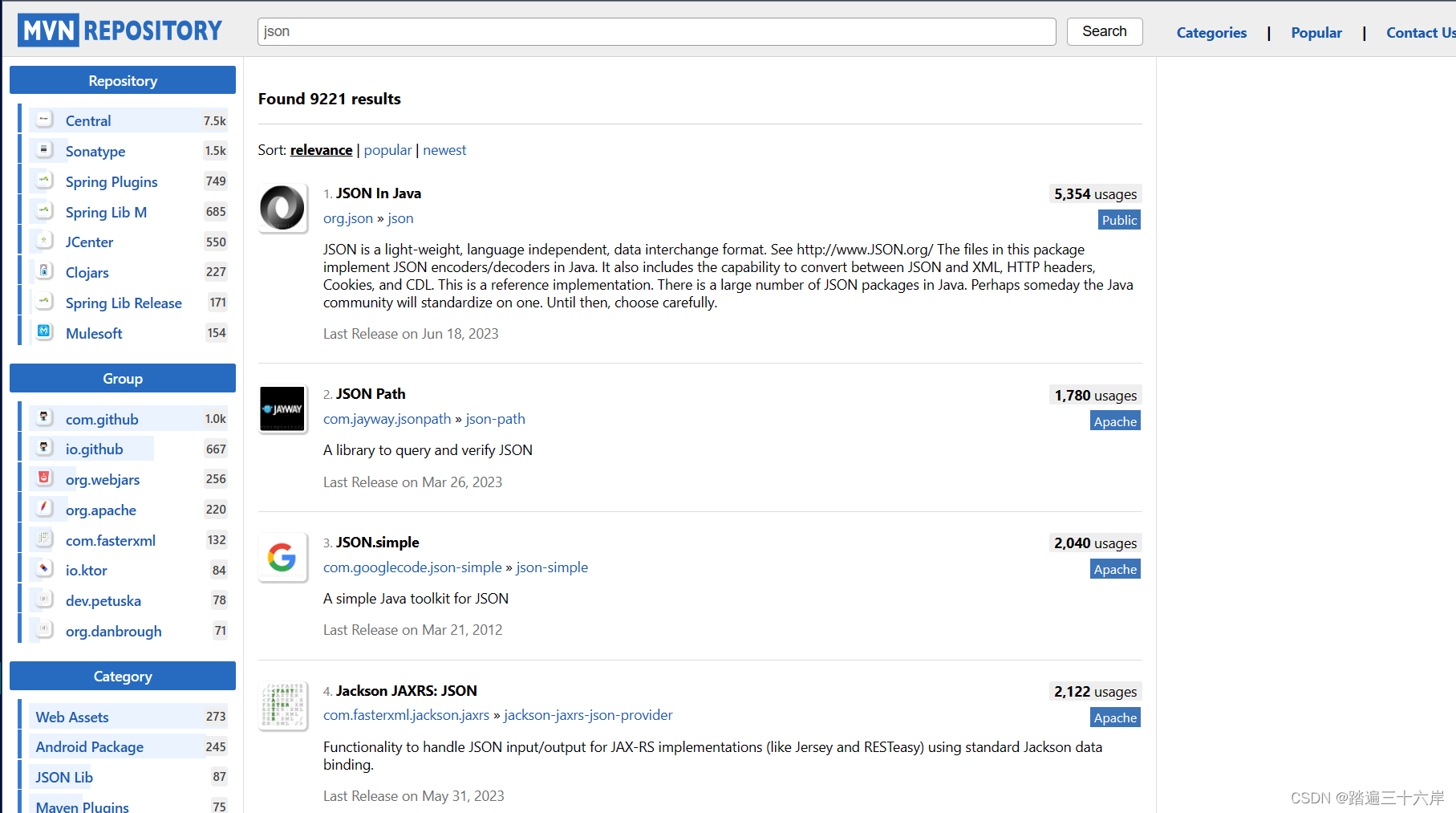Screen dimensions: 1456x813
Task: Open the Jayway JSON Path logo
Action: coord(282,409)
